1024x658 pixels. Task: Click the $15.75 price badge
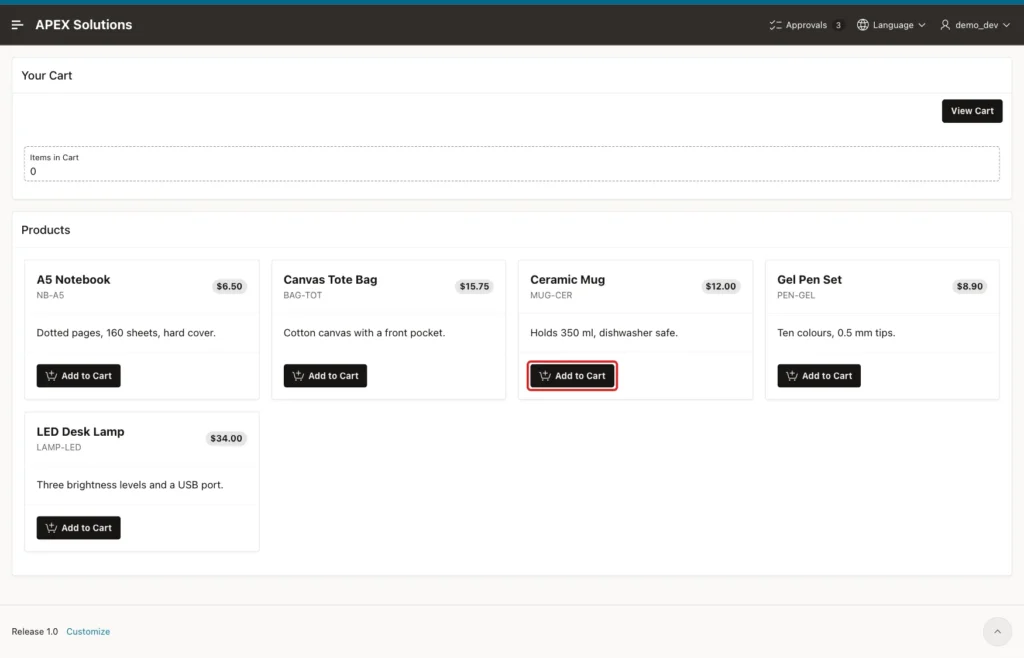click(x=474, y=286)
